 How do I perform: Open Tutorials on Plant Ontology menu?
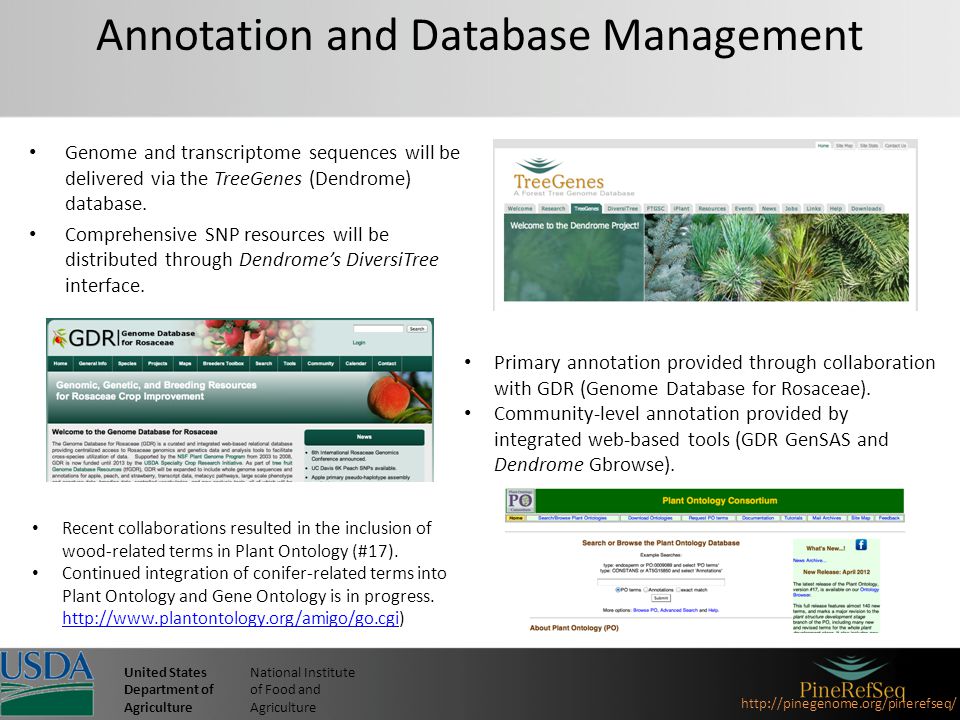point(793,518)
